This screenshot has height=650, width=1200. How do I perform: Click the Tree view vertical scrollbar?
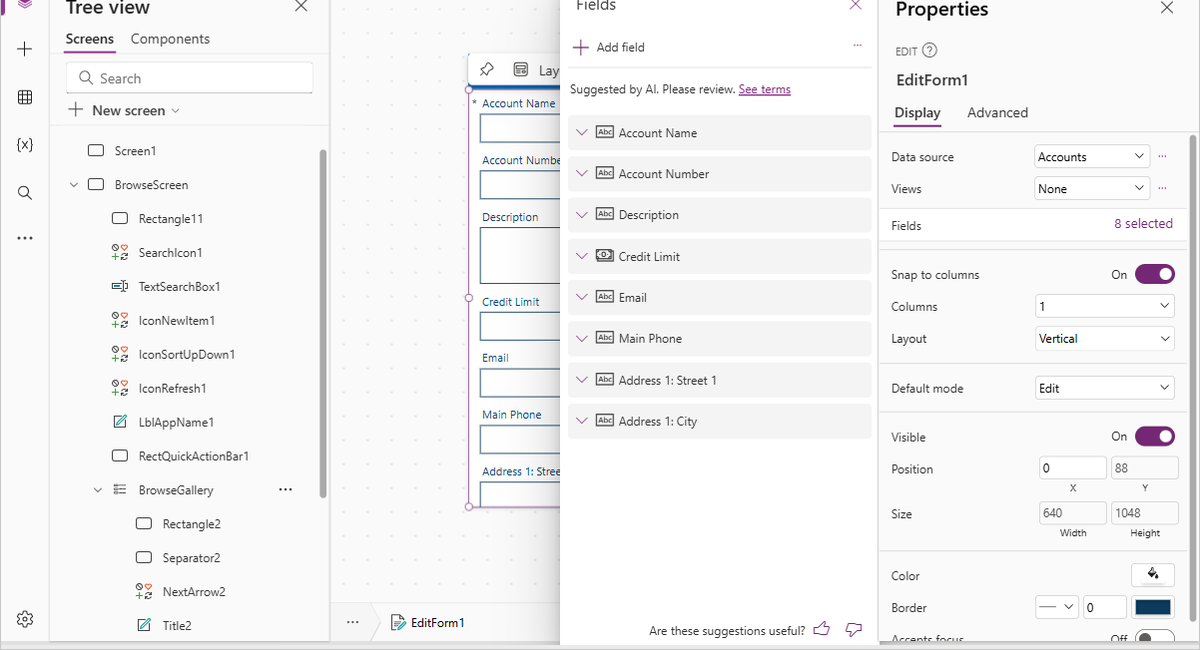322,323
